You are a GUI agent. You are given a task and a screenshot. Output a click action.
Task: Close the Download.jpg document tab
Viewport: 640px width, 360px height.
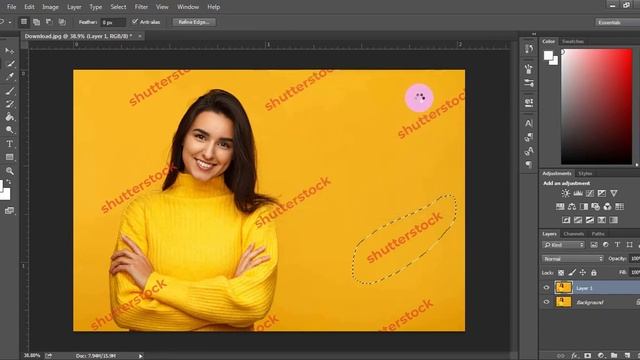(140, 36)
